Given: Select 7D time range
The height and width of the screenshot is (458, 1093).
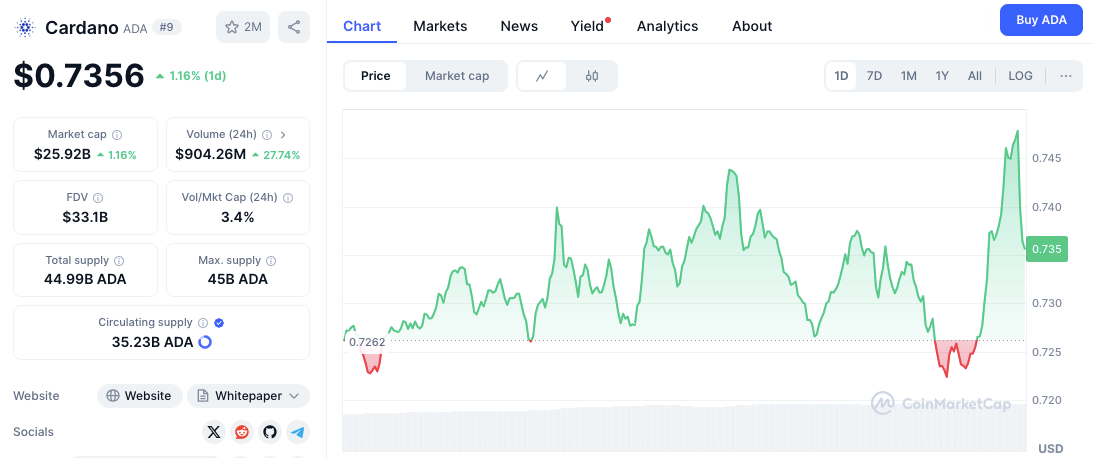Looking at the screenshot, I should tap(874, 76).
